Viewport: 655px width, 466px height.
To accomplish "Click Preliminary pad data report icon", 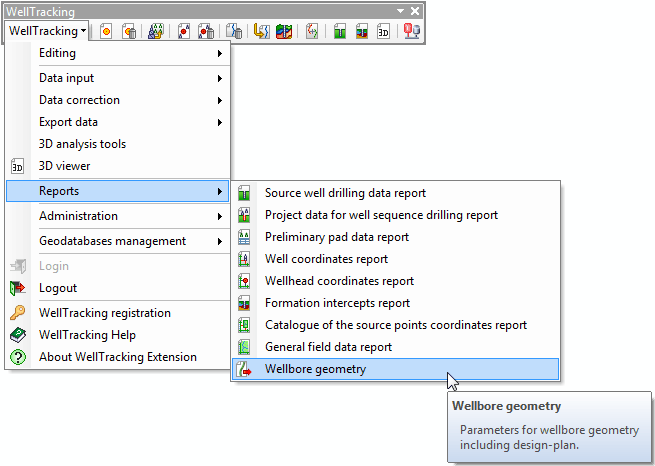I will coord(244,237).
